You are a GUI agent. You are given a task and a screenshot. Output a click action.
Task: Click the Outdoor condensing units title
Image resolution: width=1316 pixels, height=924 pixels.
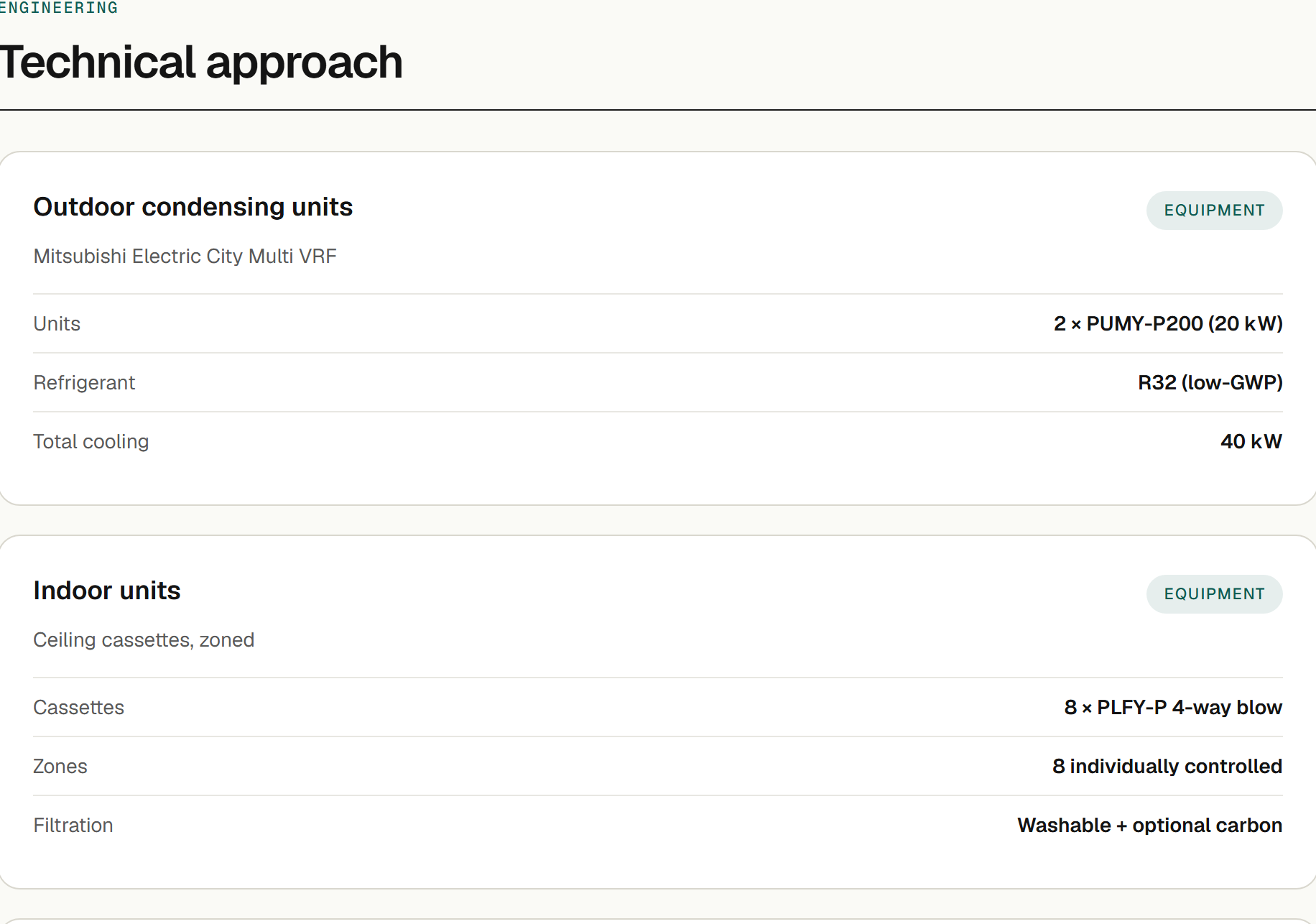coord(193,207)
